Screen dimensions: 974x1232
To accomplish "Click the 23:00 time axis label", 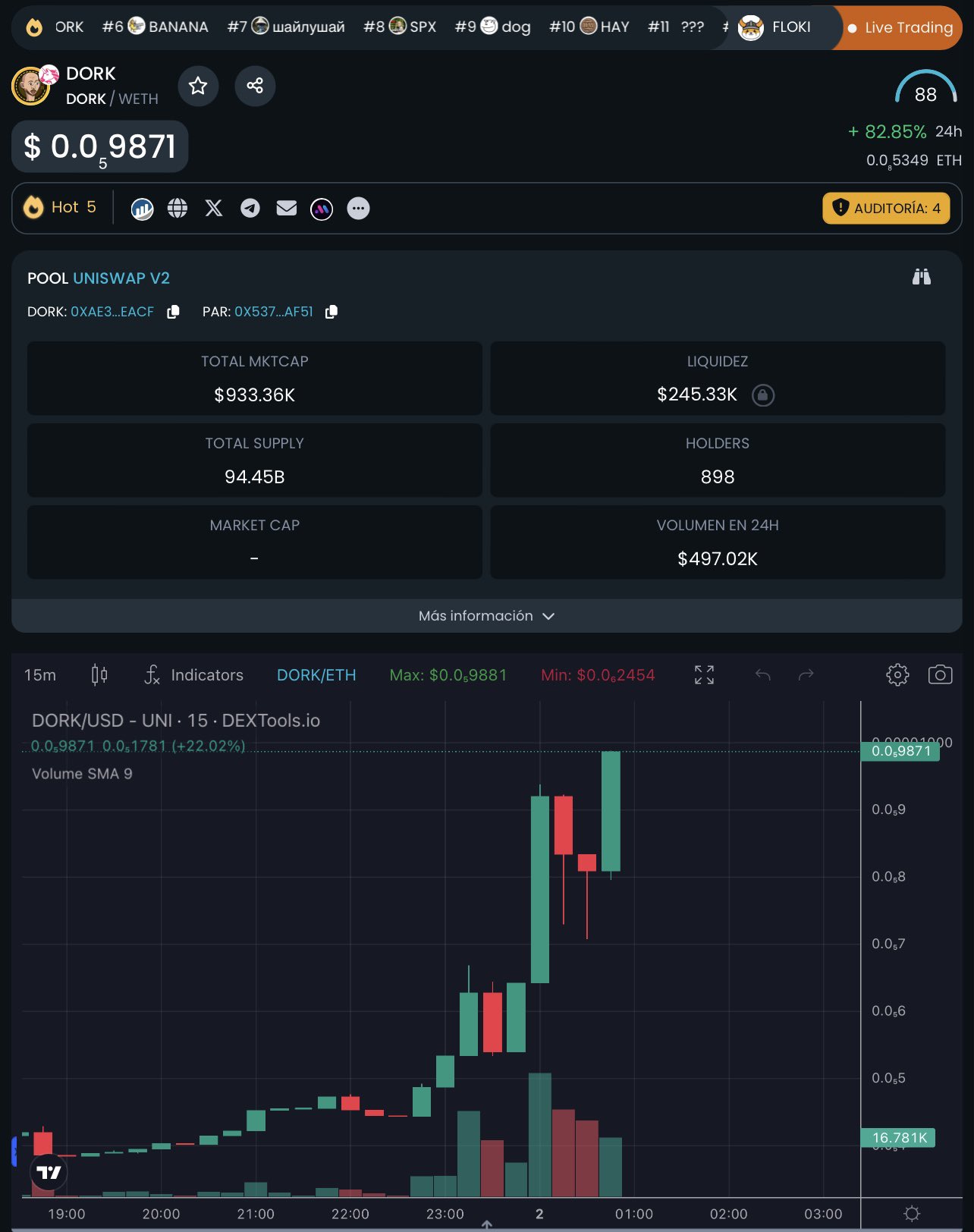I will point(445,1214).
